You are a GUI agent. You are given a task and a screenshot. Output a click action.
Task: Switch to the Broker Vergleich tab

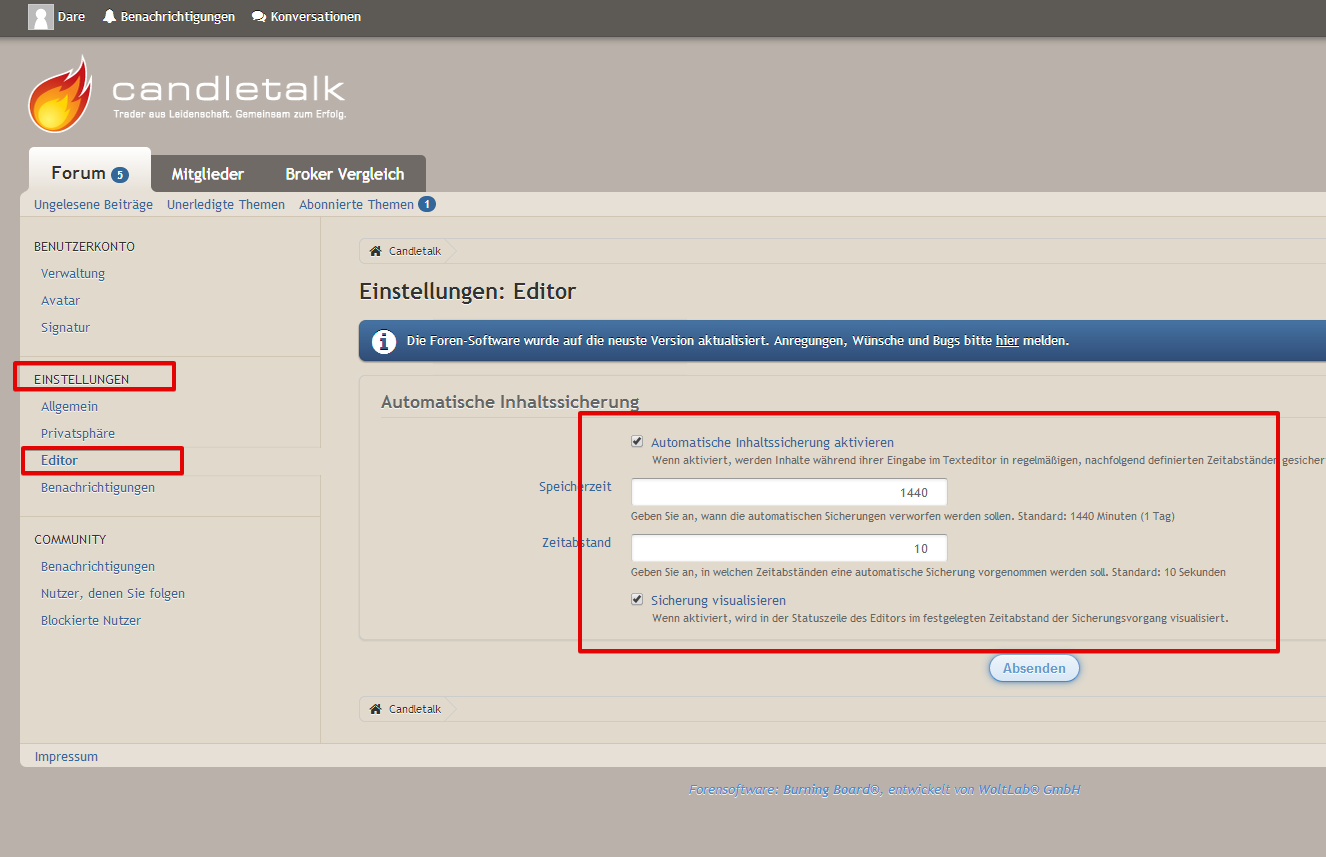[344, 174]
